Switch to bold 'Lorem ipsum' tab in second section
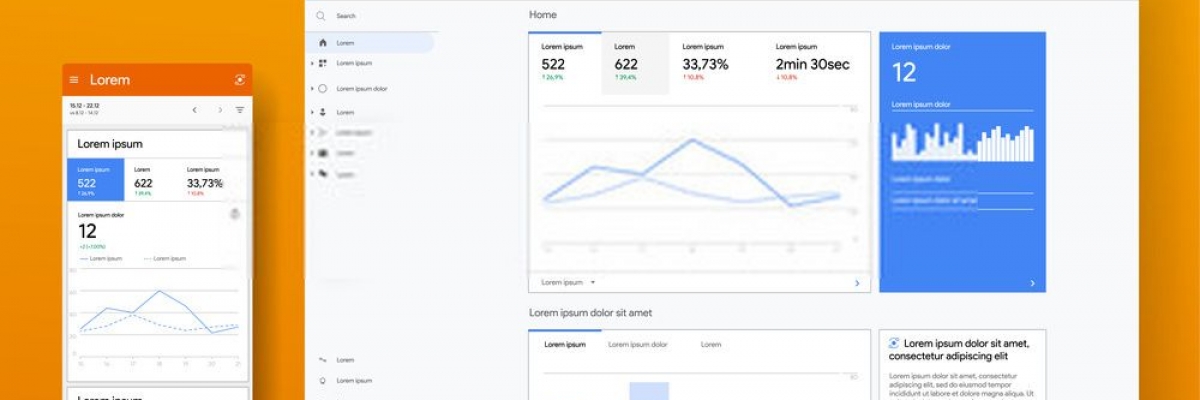 pyautogui.click(x=565, y=344)
